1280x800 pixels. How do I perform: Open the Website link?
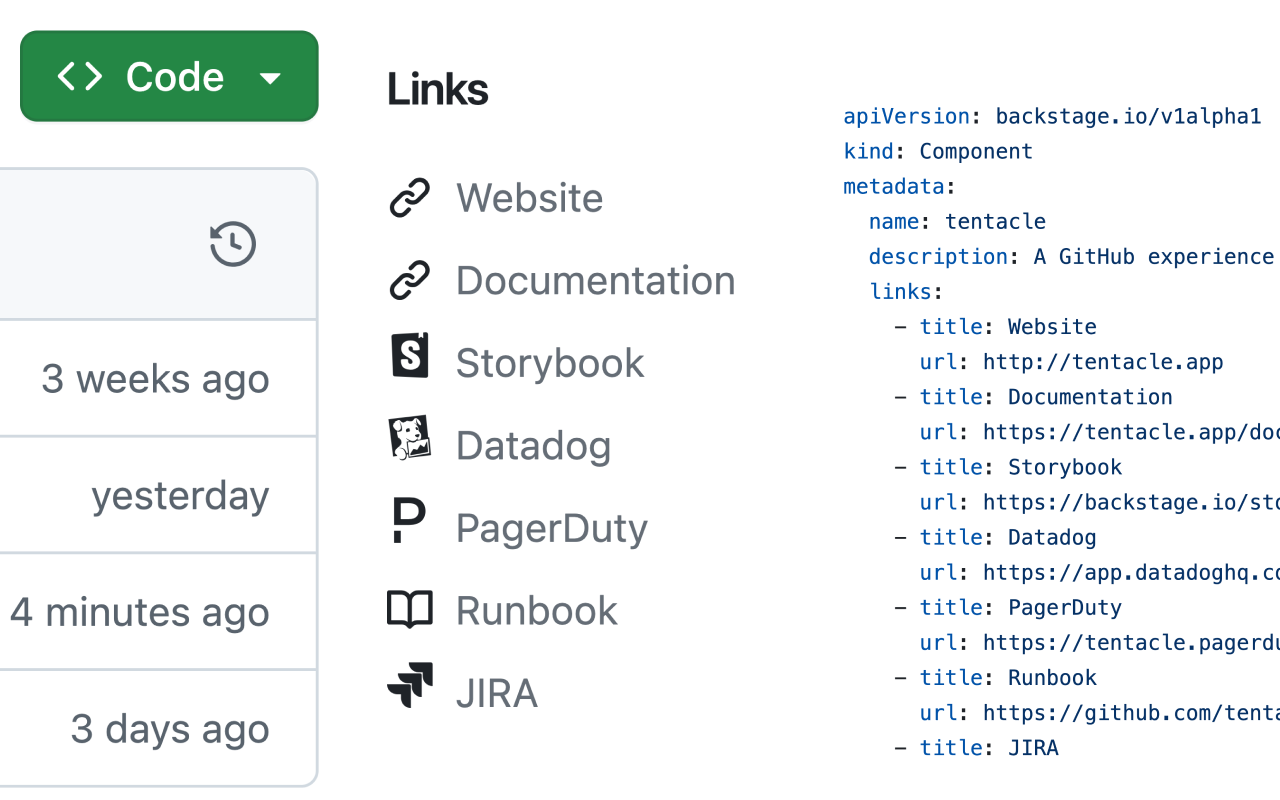[x=529, y=197]
